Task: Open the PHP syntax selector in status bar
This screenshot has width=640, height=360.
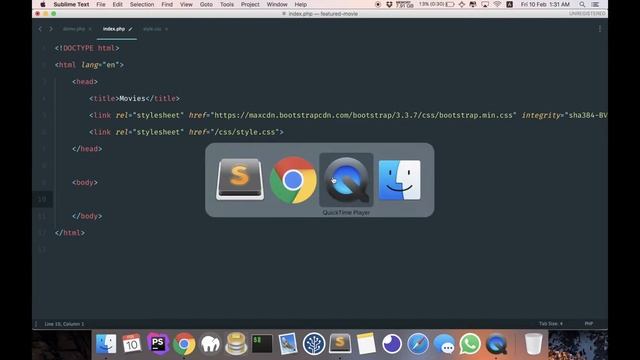Action: pyautogui.click(x=589, y=324)
